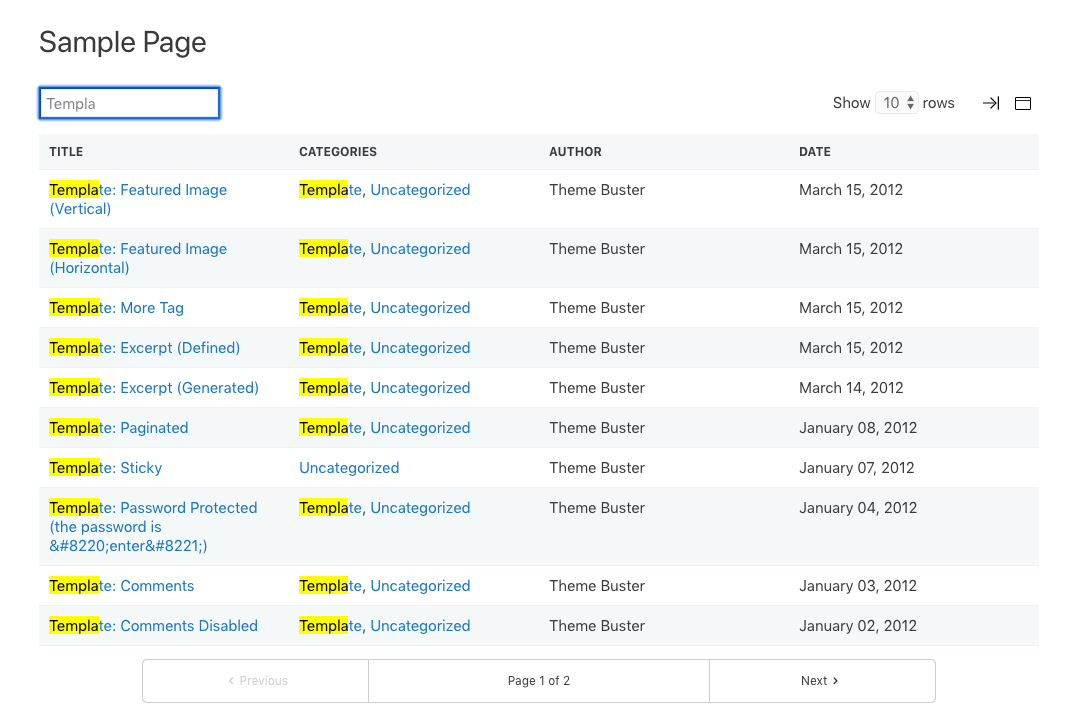Click Uncategorized in the Sticky row

pos(349,468)
